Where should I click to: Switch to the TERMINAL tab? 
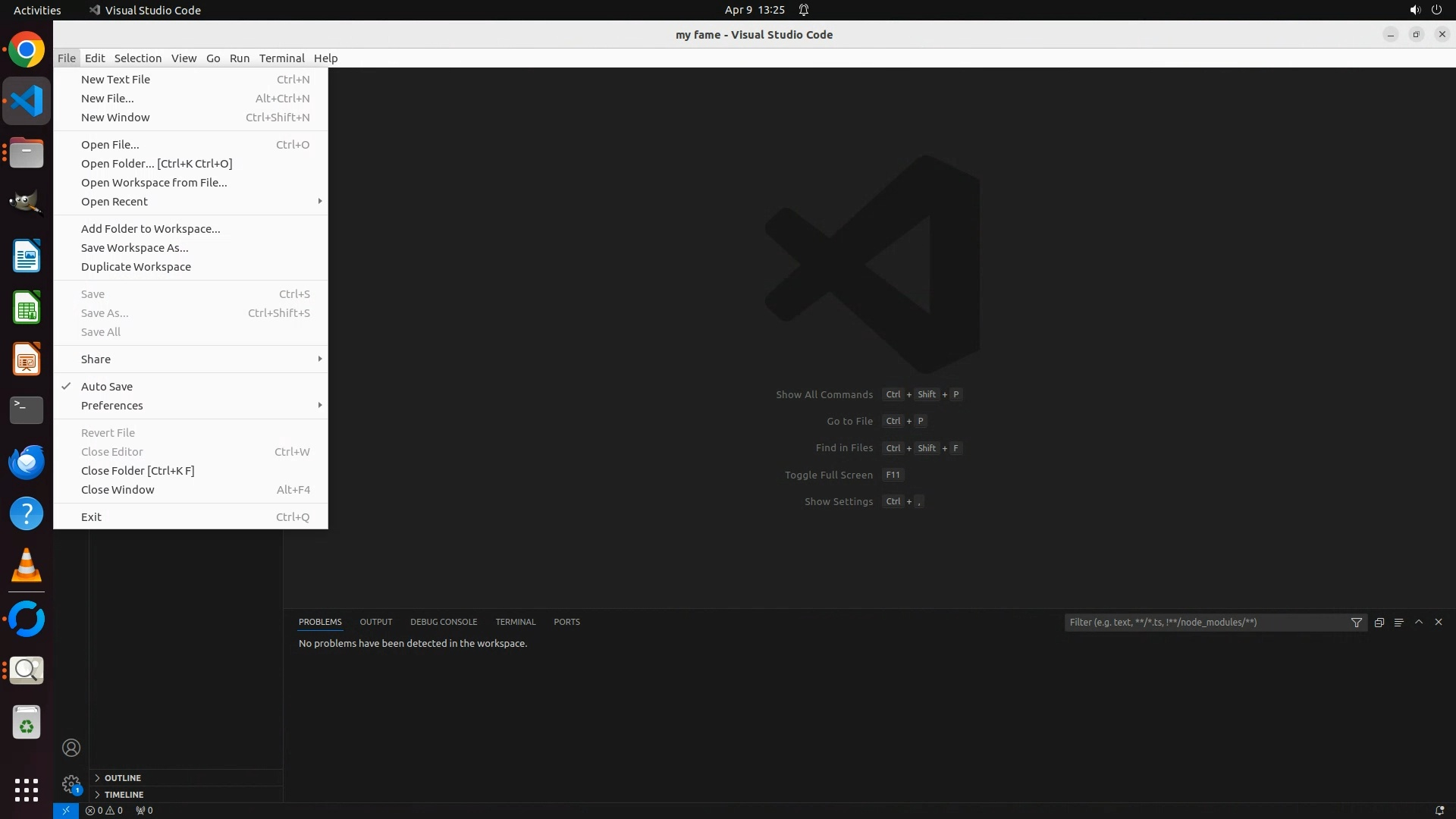point(515,622)
